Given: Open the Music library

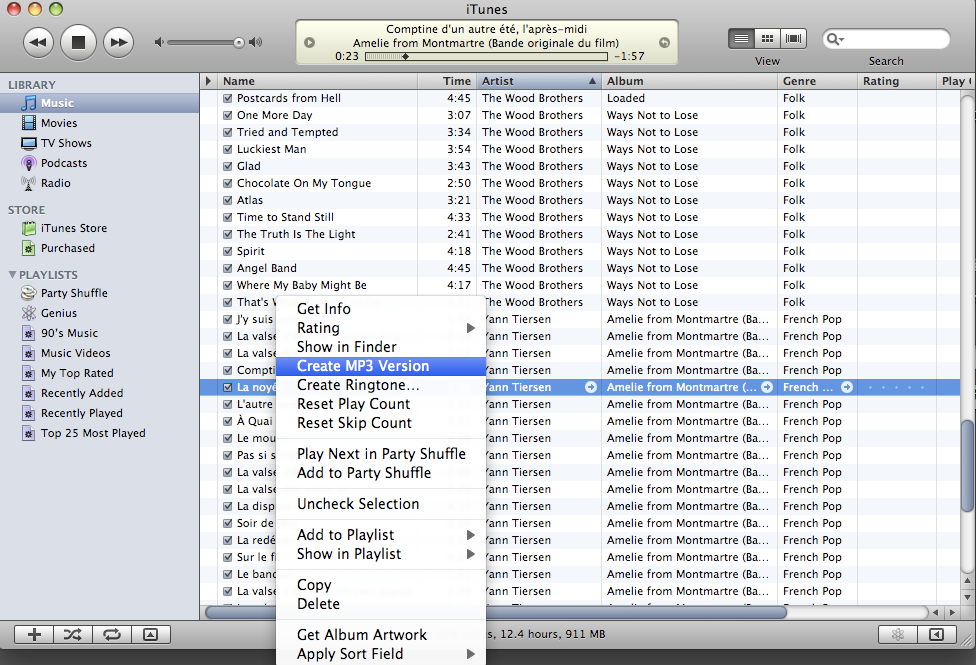Looking at the screenshot, I should tap(100, 103).
